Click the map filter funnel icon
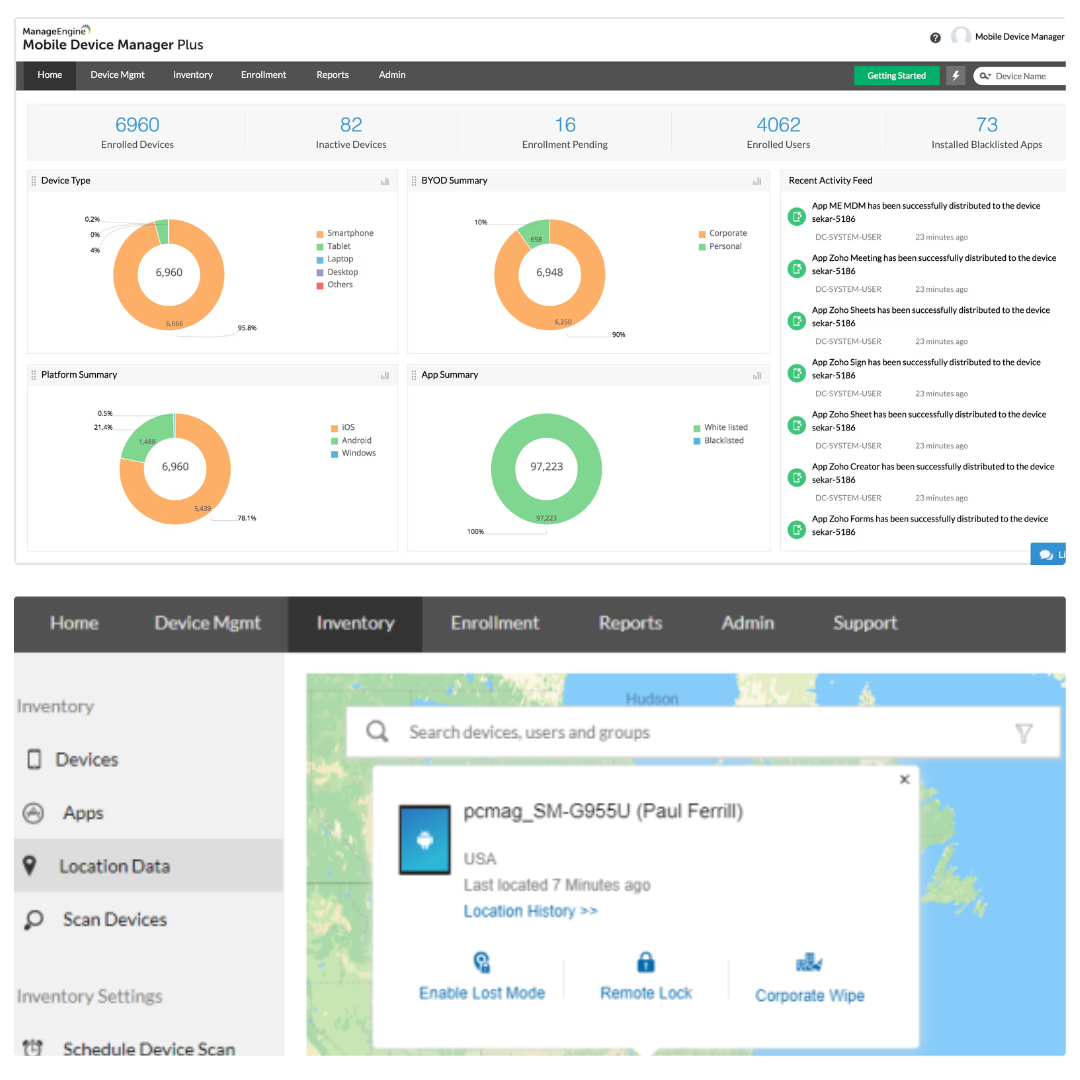 (1023, 733)
